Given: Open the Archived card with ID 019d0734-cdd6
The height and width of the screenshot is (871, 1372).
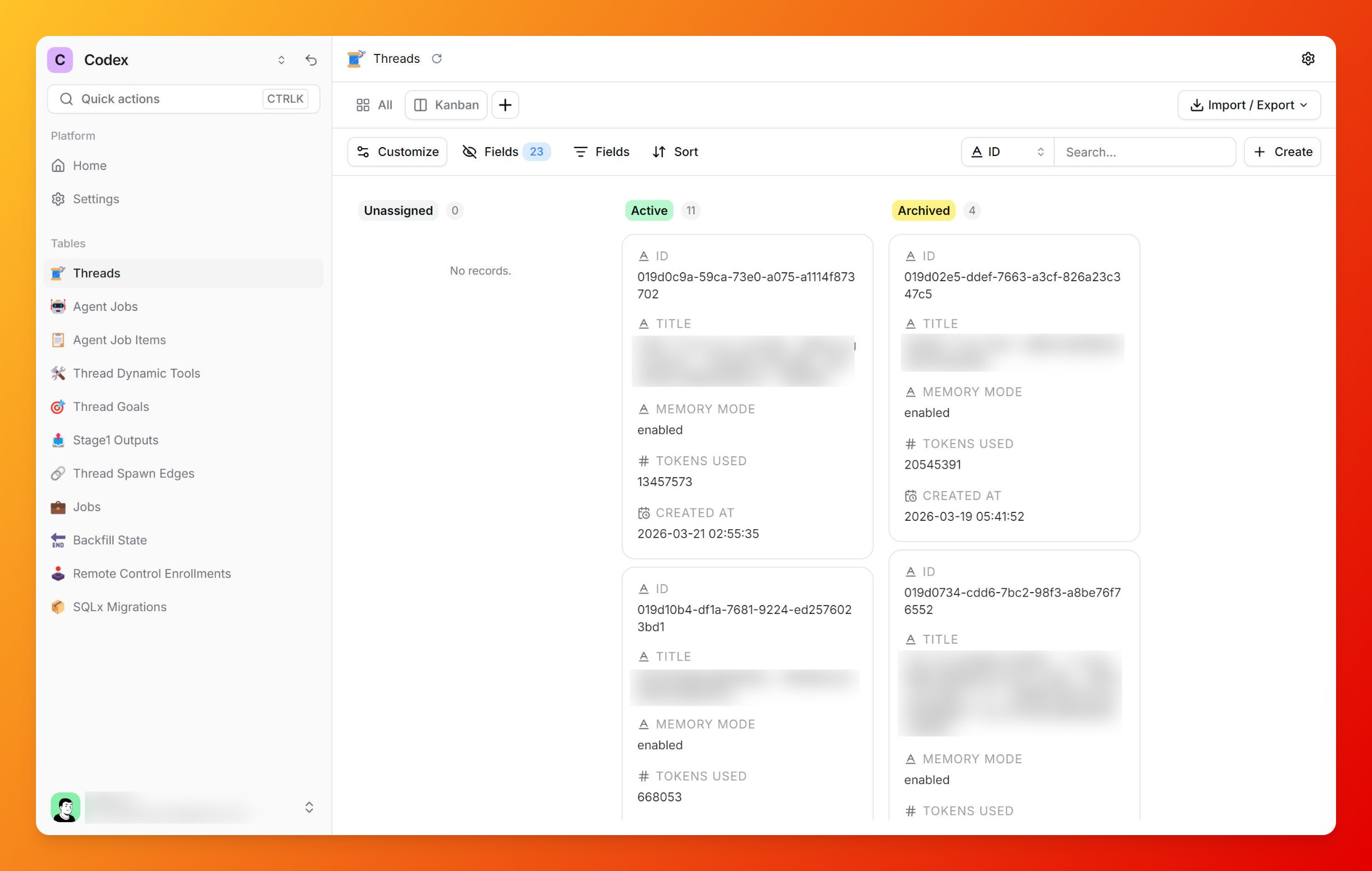Looking at the screenshot, I should point(1014,685).
